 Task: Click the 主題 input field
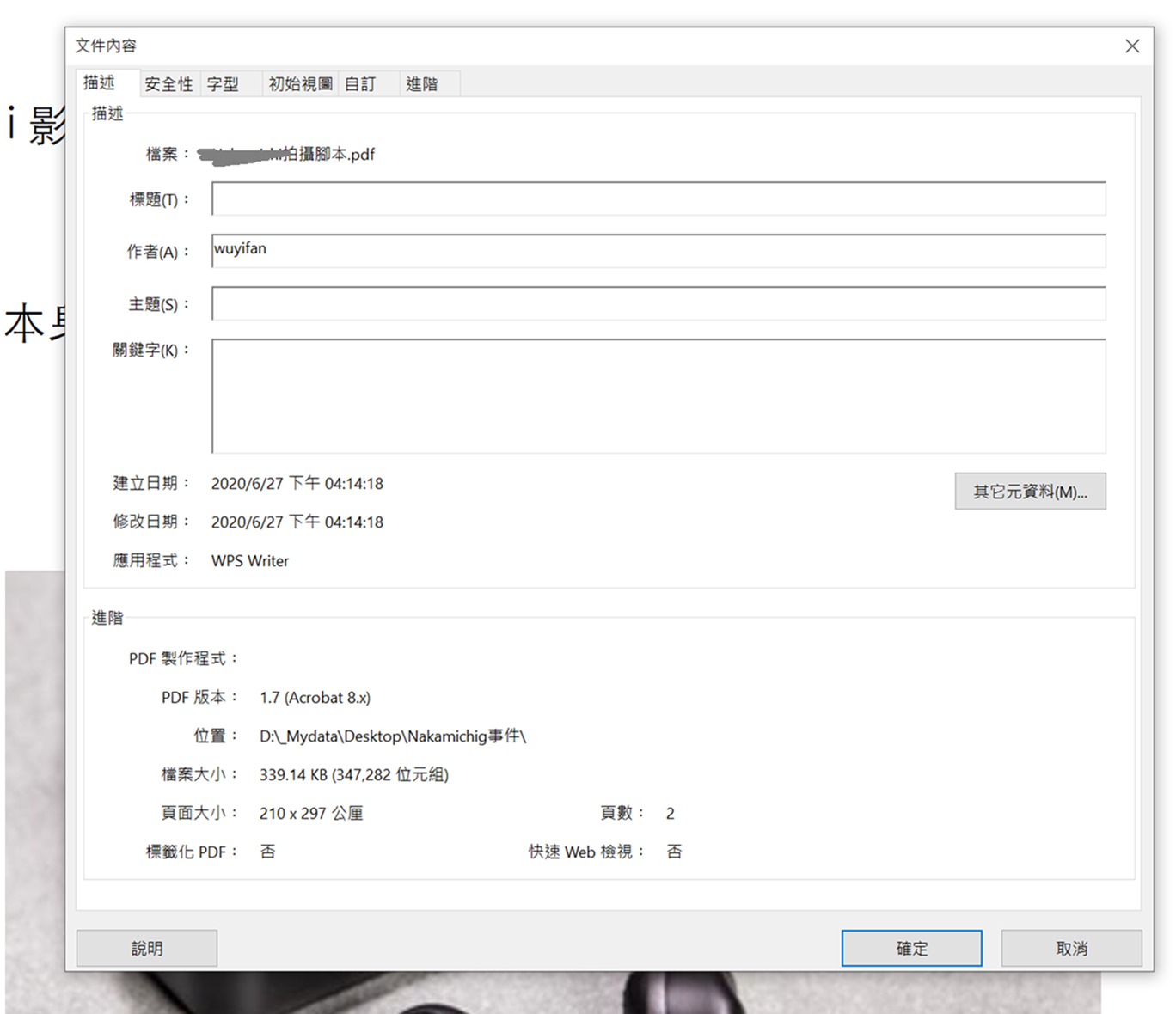coord(658,304)
